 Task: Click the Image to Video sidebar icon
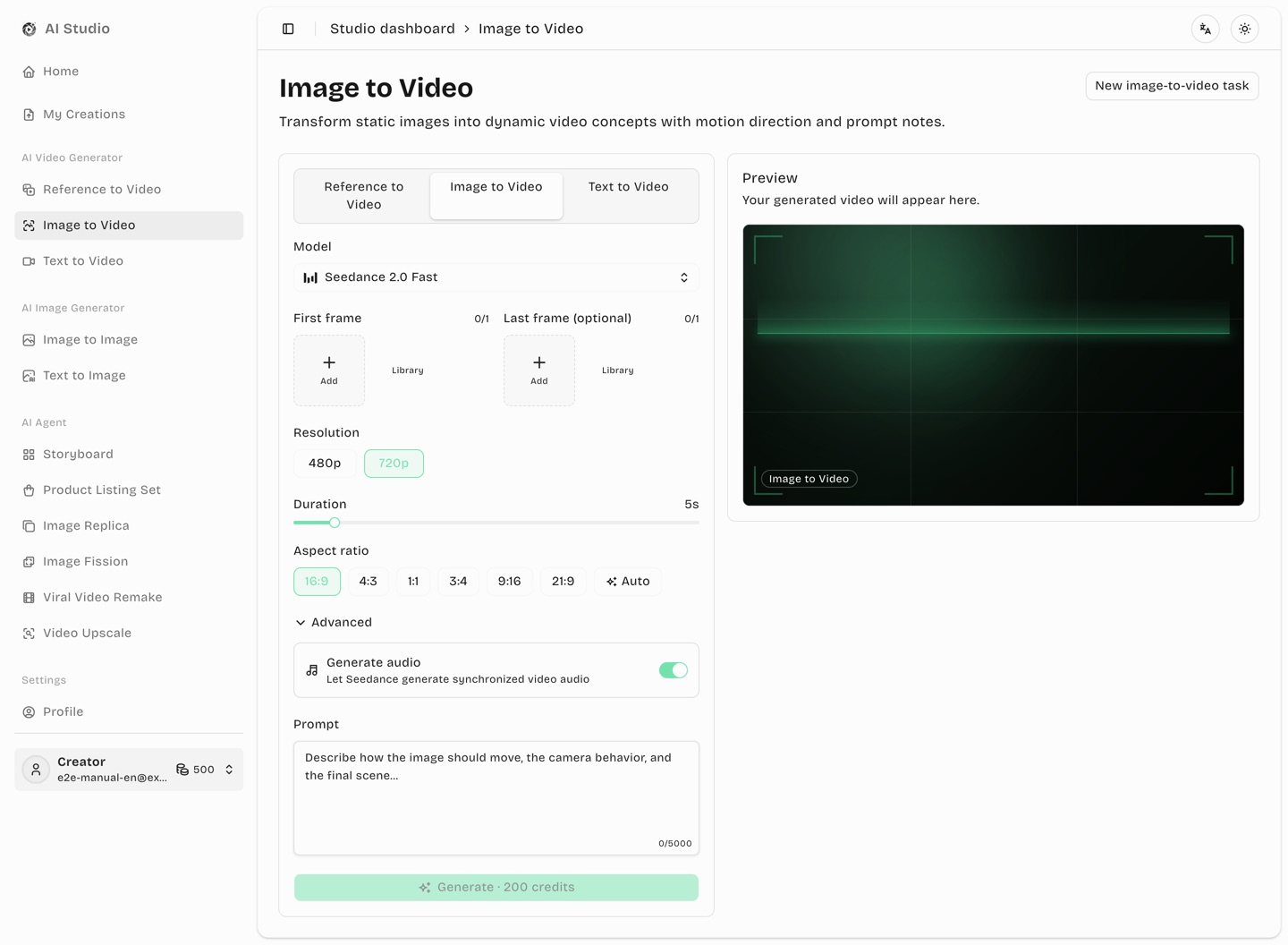[x=29, y=226]
